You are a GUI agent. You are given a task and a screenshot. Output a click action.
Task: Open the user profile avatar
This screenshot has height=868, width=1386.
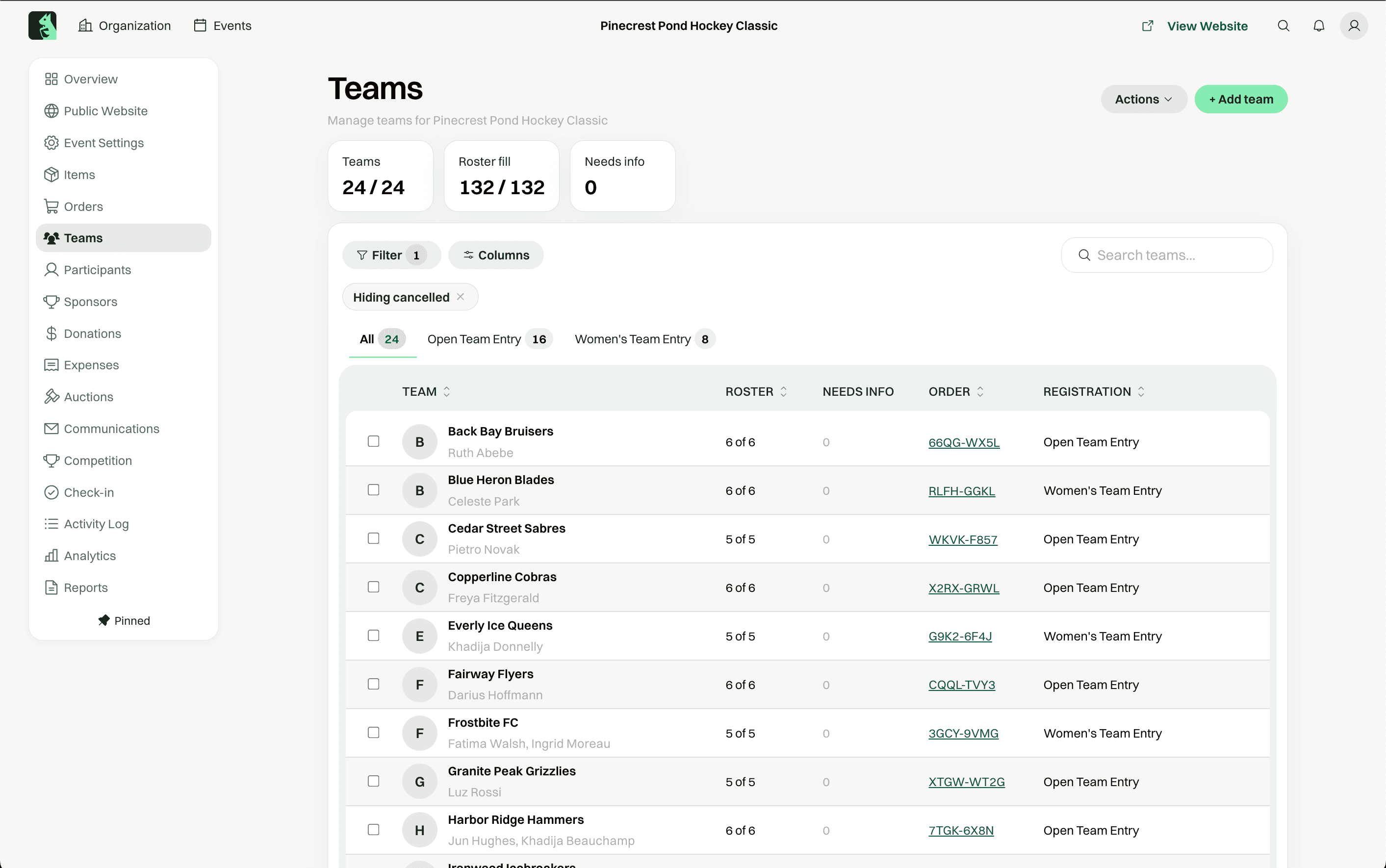(x=1354, y=26)
